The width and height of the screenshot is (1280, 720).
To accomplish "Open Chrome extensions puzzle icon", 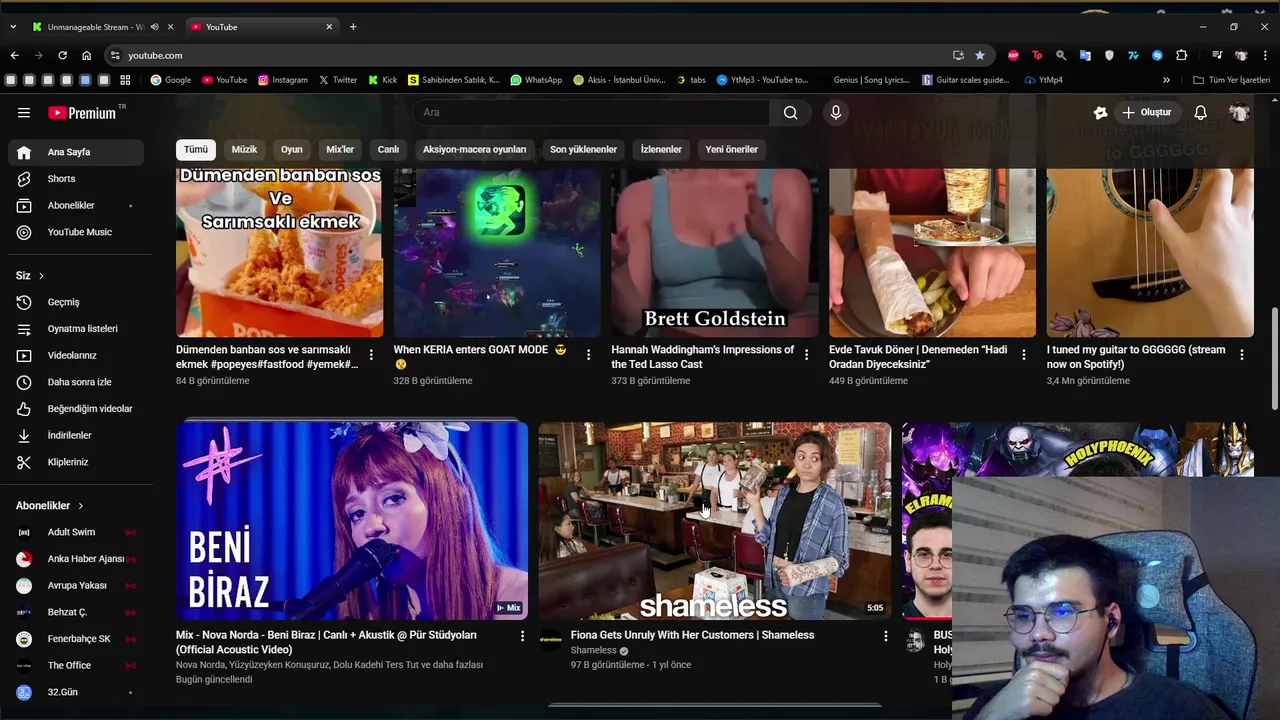I will (1181, 55).
